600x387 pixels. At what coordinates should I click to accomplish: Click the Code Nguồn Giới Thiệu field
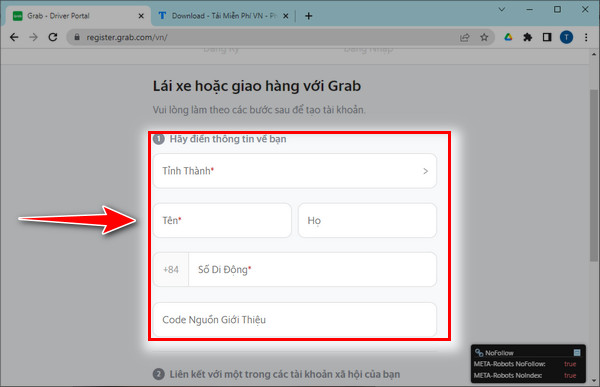tap(295, 320)
